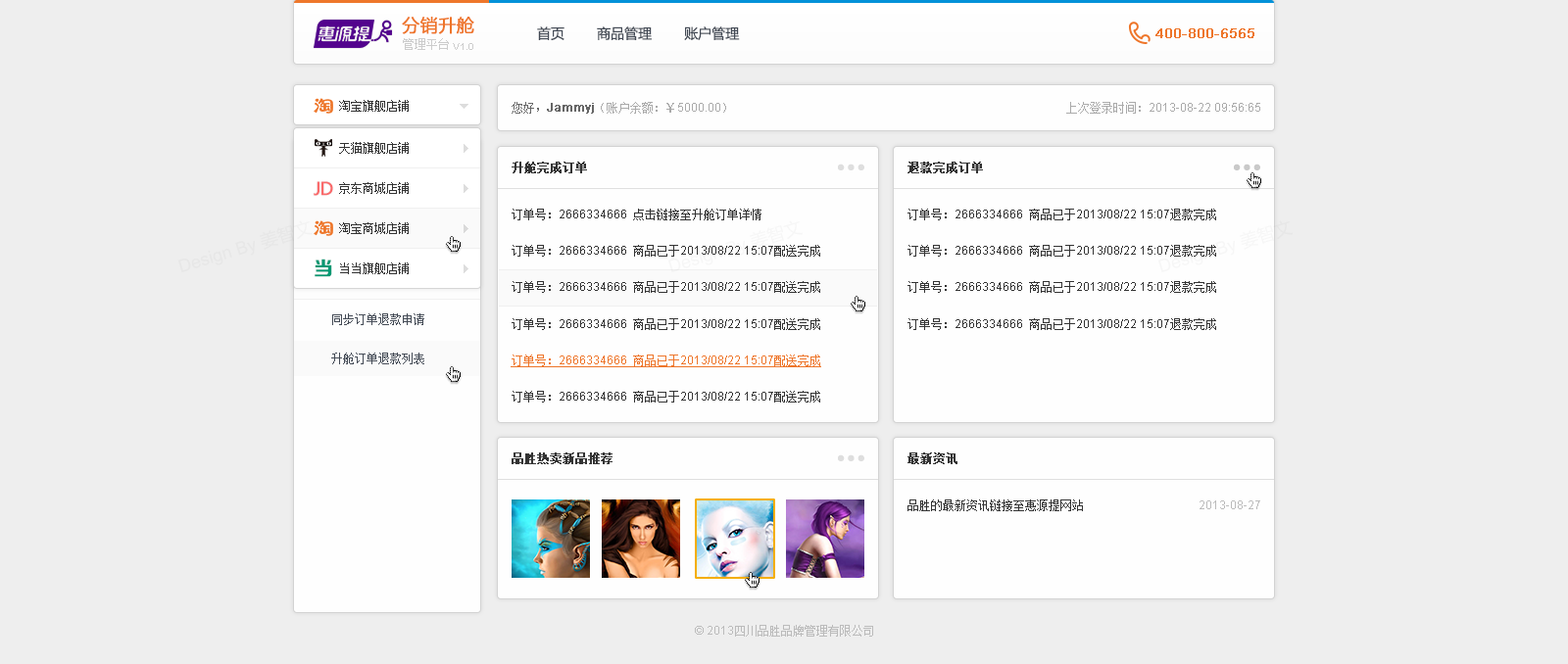Choose 淘宝商城店铺 from the store list
This screenshot has width=1568, height=664.
coord(387,228)
